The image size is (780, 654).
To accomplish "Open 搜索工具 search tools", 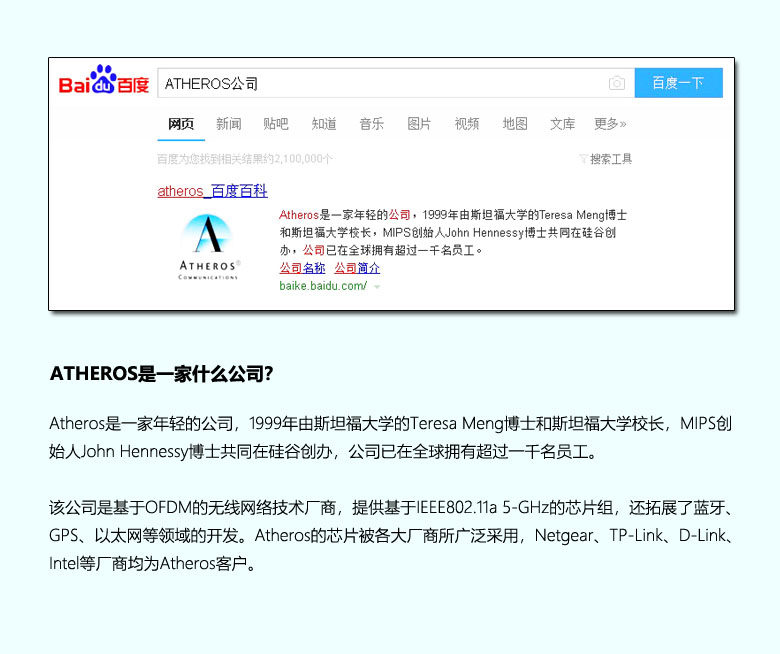I will [611, 159].
